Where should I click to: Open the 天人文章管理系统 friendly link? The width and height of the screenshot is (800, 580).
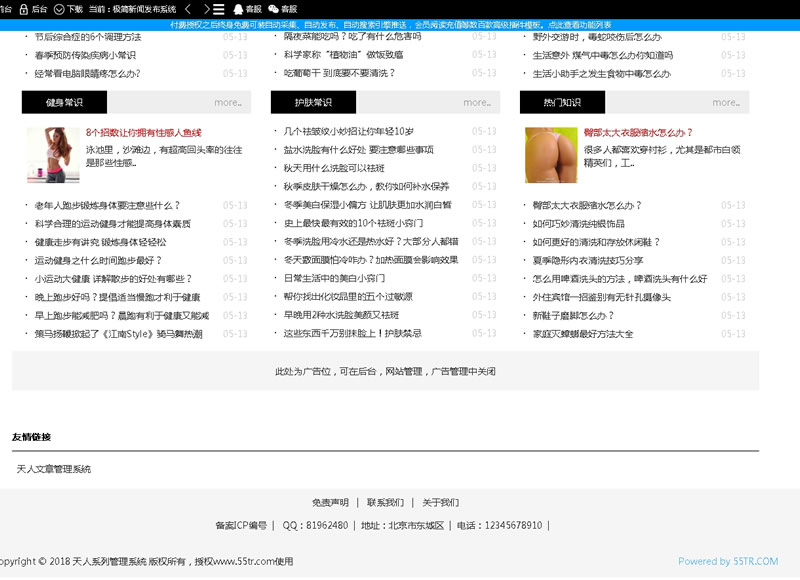tap(54, 468)
